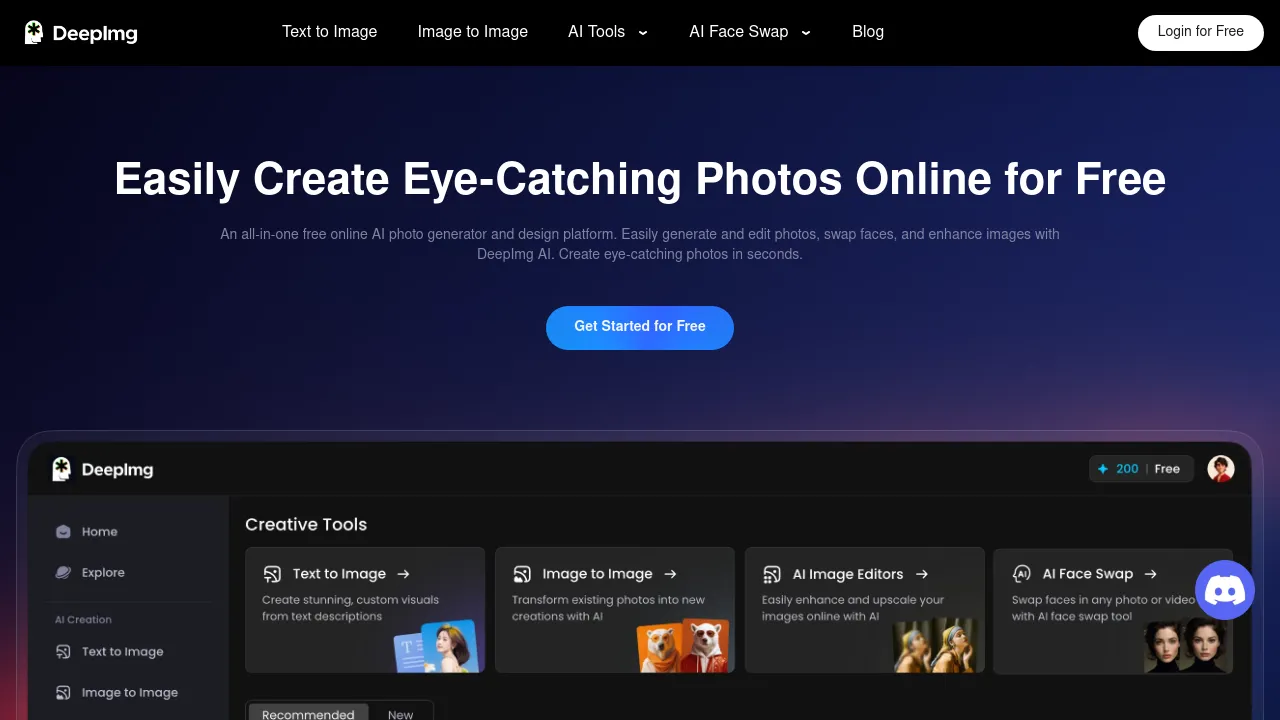The image size is (1280, 720).
Task: Expand the AI Tools dropdown menu
Action: [x=608, y=32]
